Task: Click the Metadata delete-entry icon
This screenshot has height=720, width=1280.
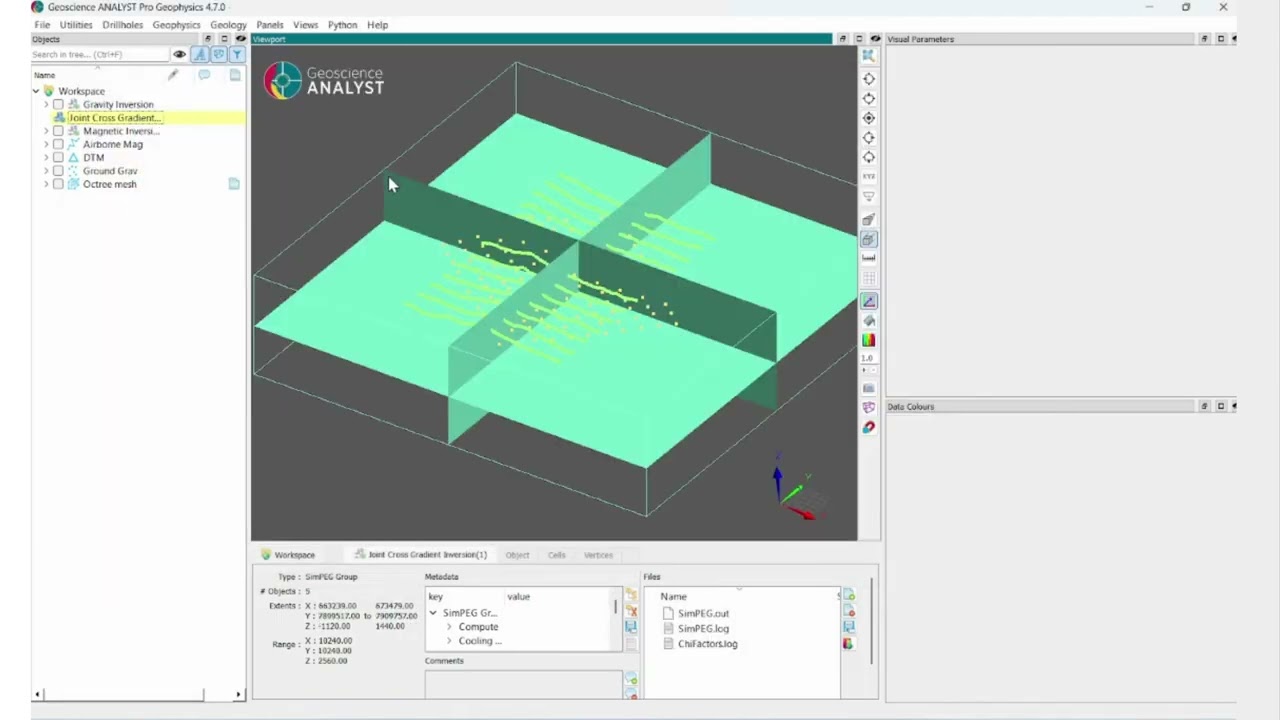Action: click(x=631, y=611)
